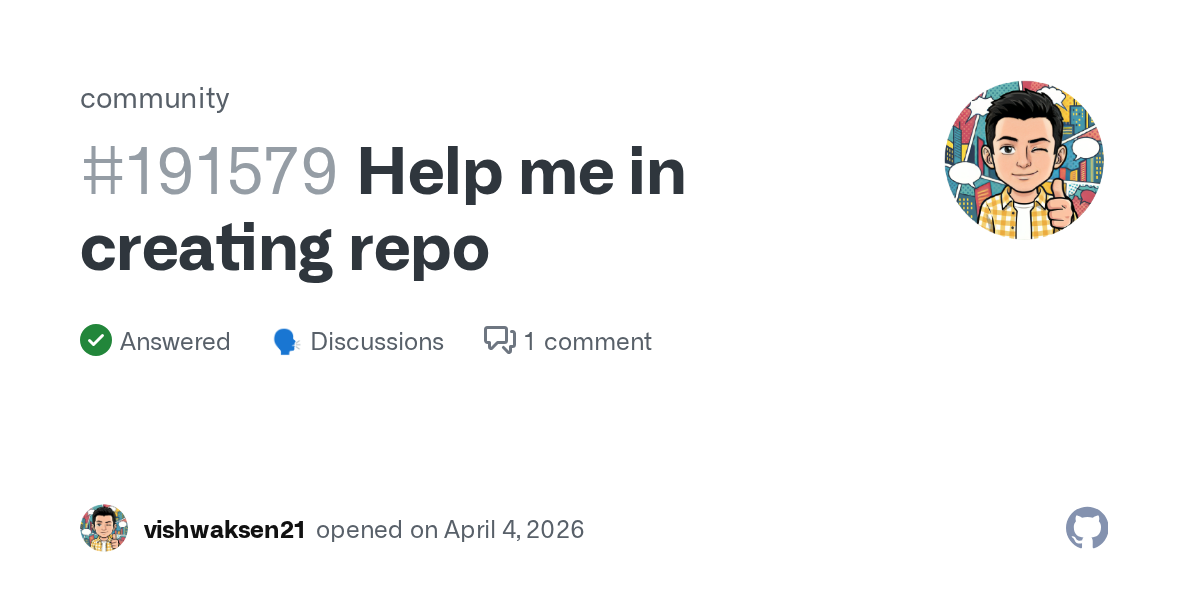Go to the Discussions category label
The height and width of the screenshot is (600, 1200).
[377, 342]
